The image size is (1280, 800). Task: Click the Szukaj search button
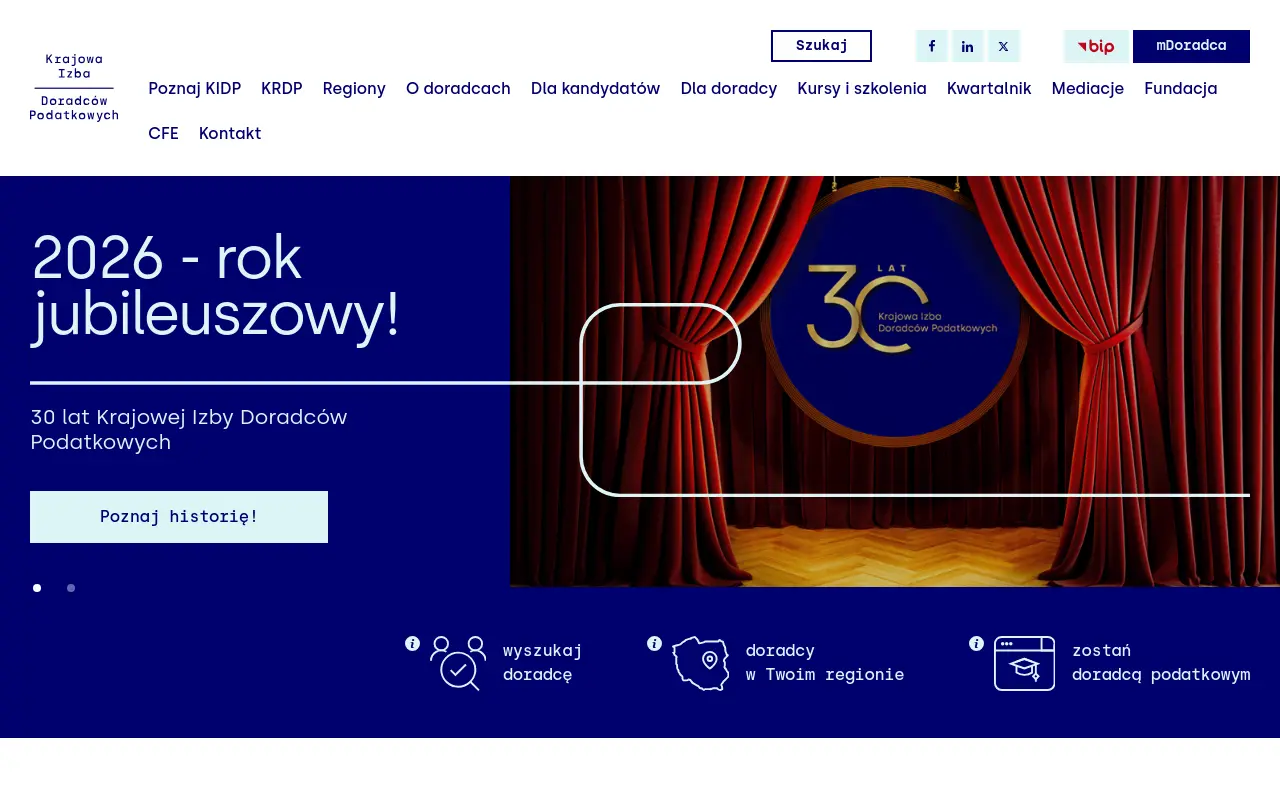(821, 46)
